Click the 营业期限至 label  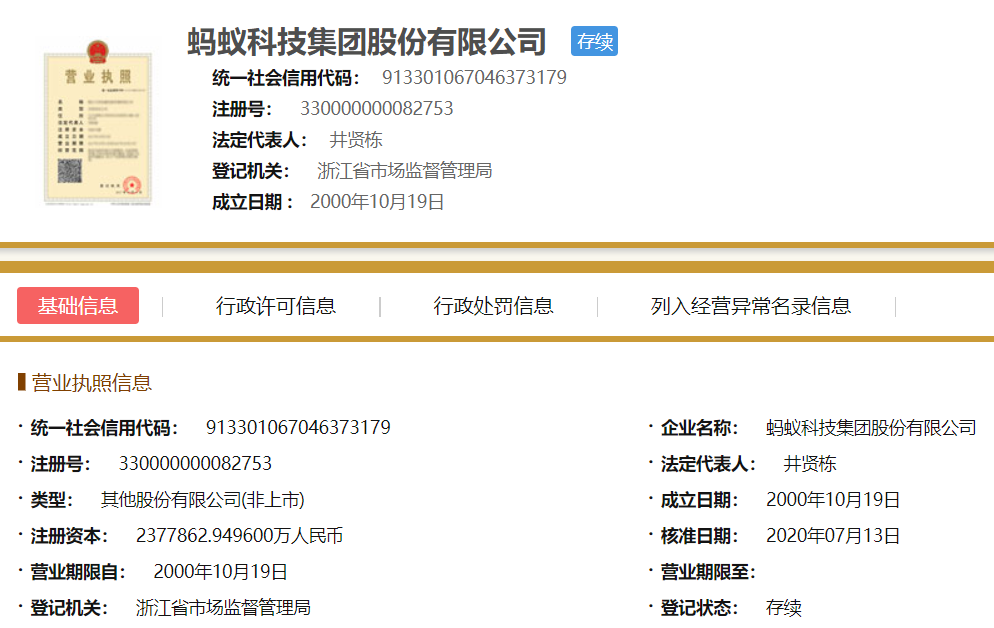tap(708, 572)
